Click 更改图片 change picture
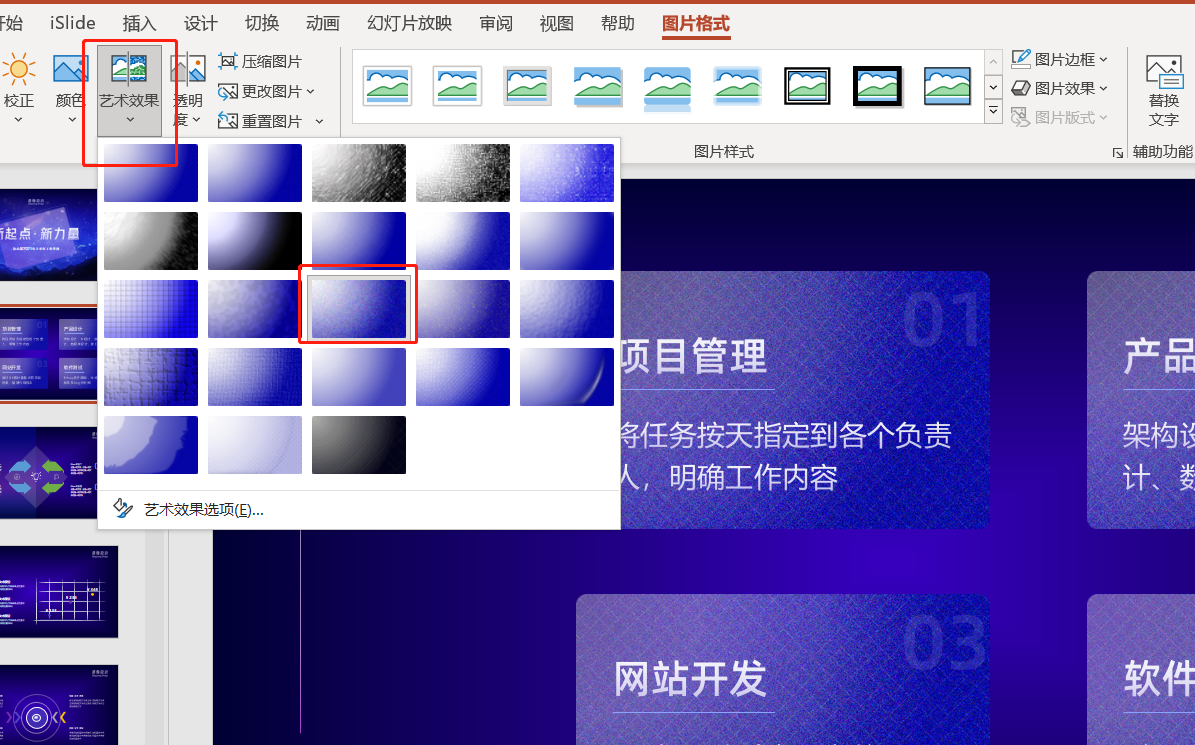Image resolution: width=1195 pixels, height=745 pixels. (x=260, y=91)
